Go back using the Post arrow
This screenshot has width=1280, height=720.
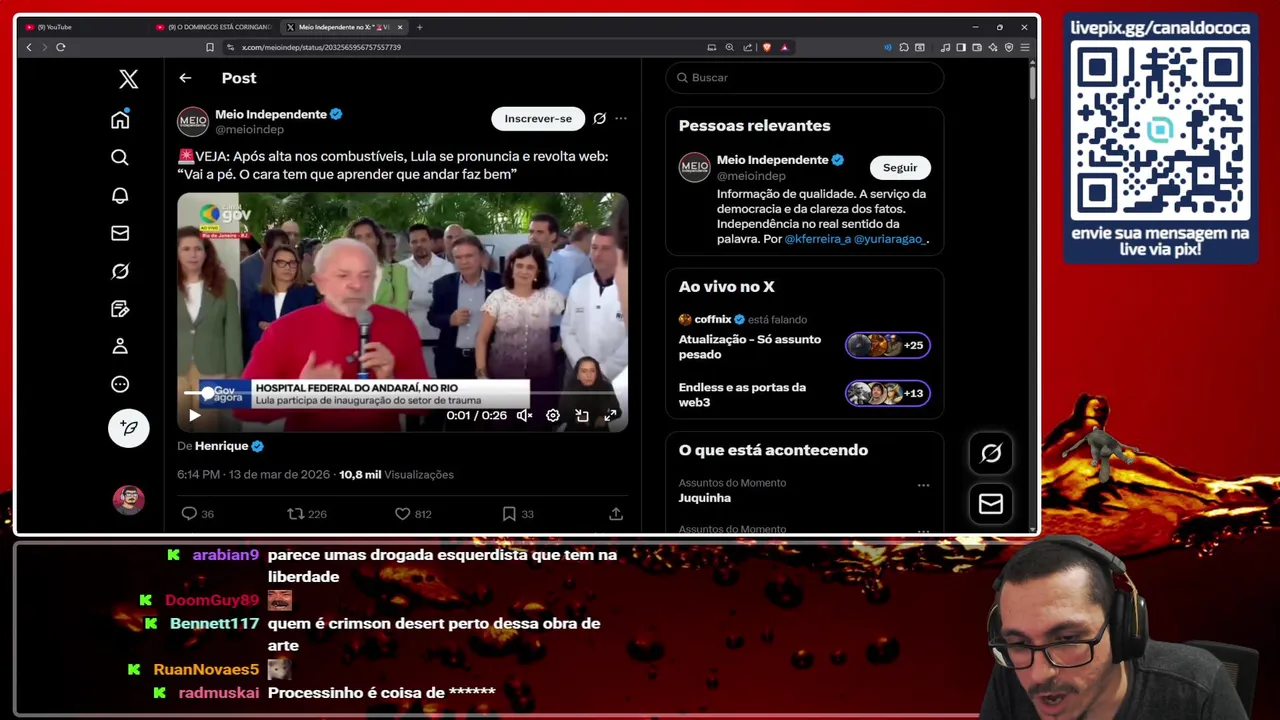pyautogui.click(x=185, y=78)
